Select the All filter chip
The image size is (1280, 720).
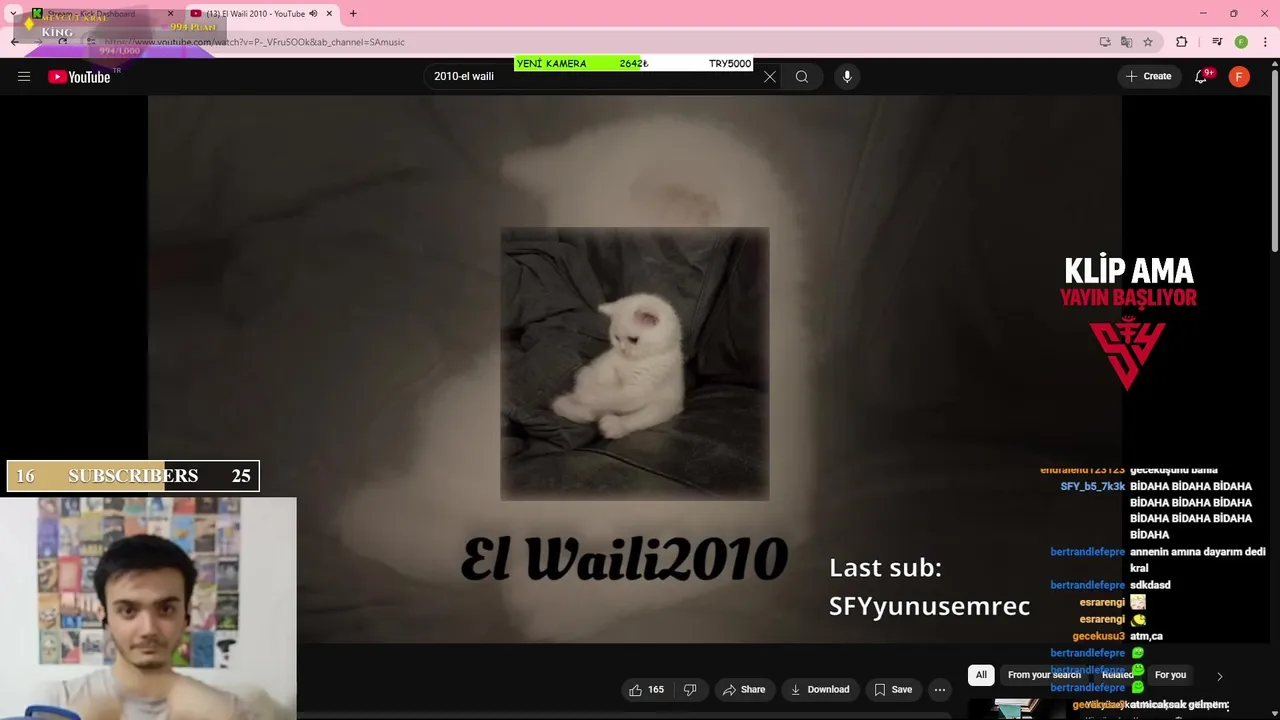(x=981, y=675)
